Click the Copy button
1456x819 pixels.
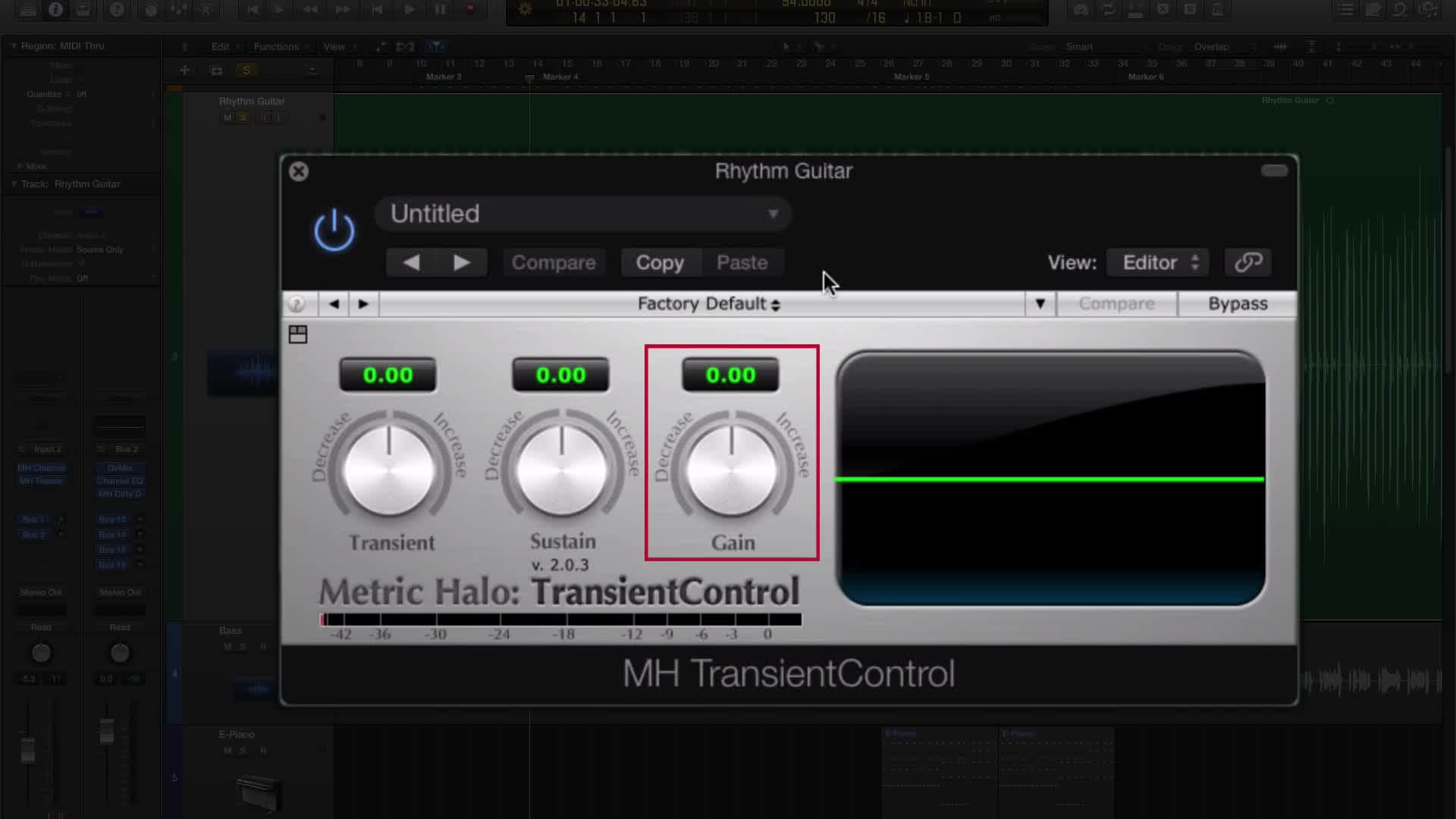[660, 262]
